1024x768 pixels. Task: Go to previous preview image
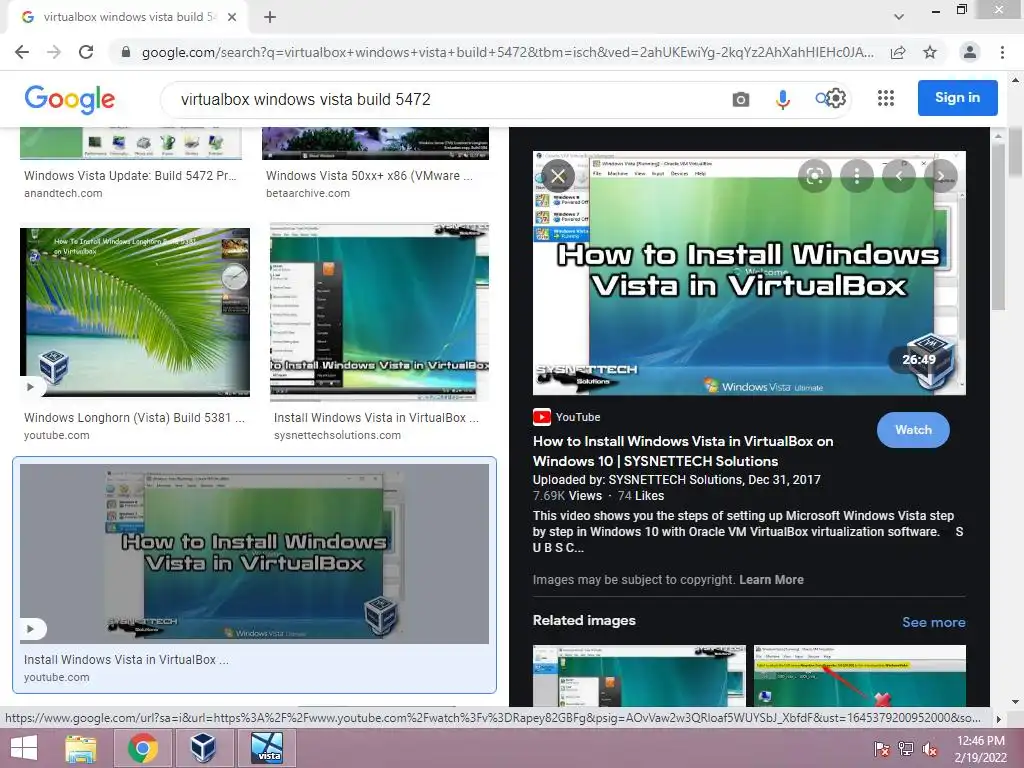pyautogui.click(x=899, y=176)
